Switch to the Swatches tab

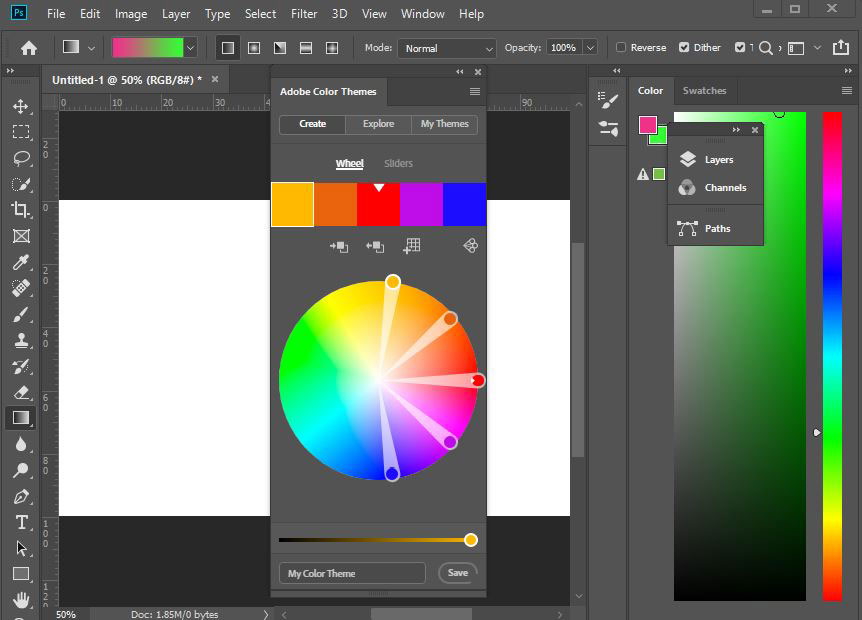tap(704, 91)
